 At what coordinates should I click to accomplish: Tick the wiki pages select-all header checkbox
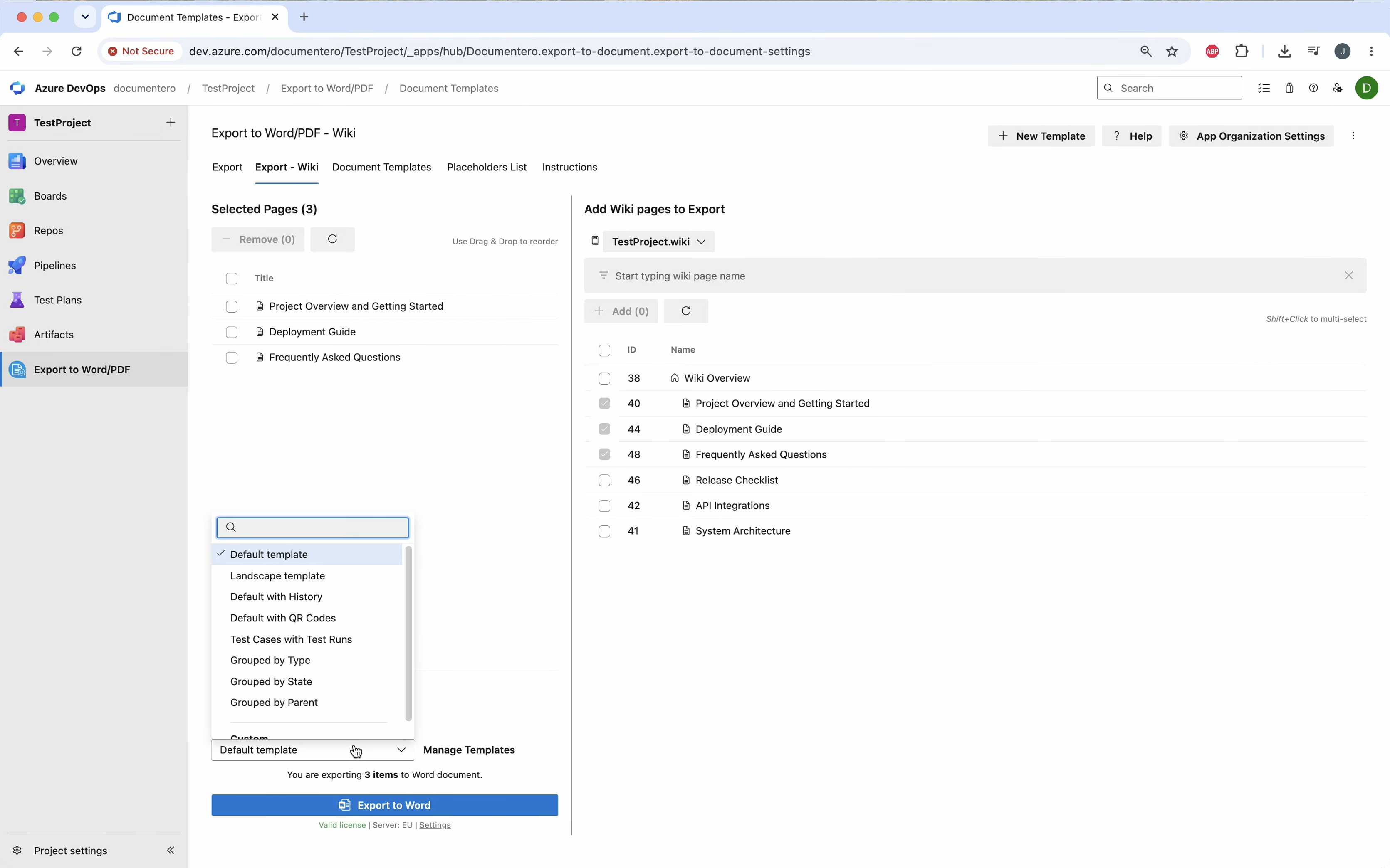(x=604, y=350)
